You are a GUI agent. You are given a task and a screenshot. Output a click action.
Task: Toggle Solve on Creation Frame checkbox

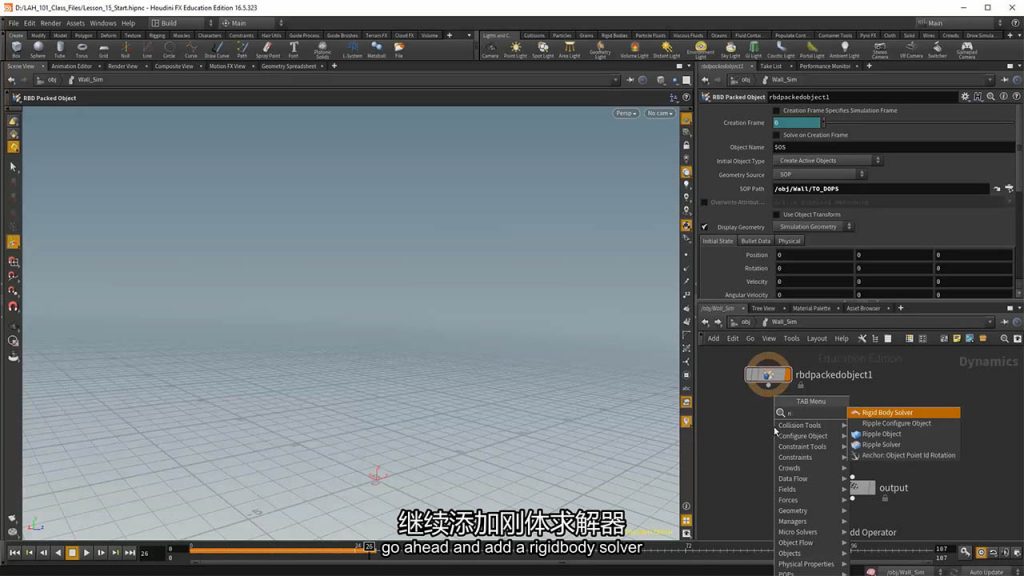776,135
